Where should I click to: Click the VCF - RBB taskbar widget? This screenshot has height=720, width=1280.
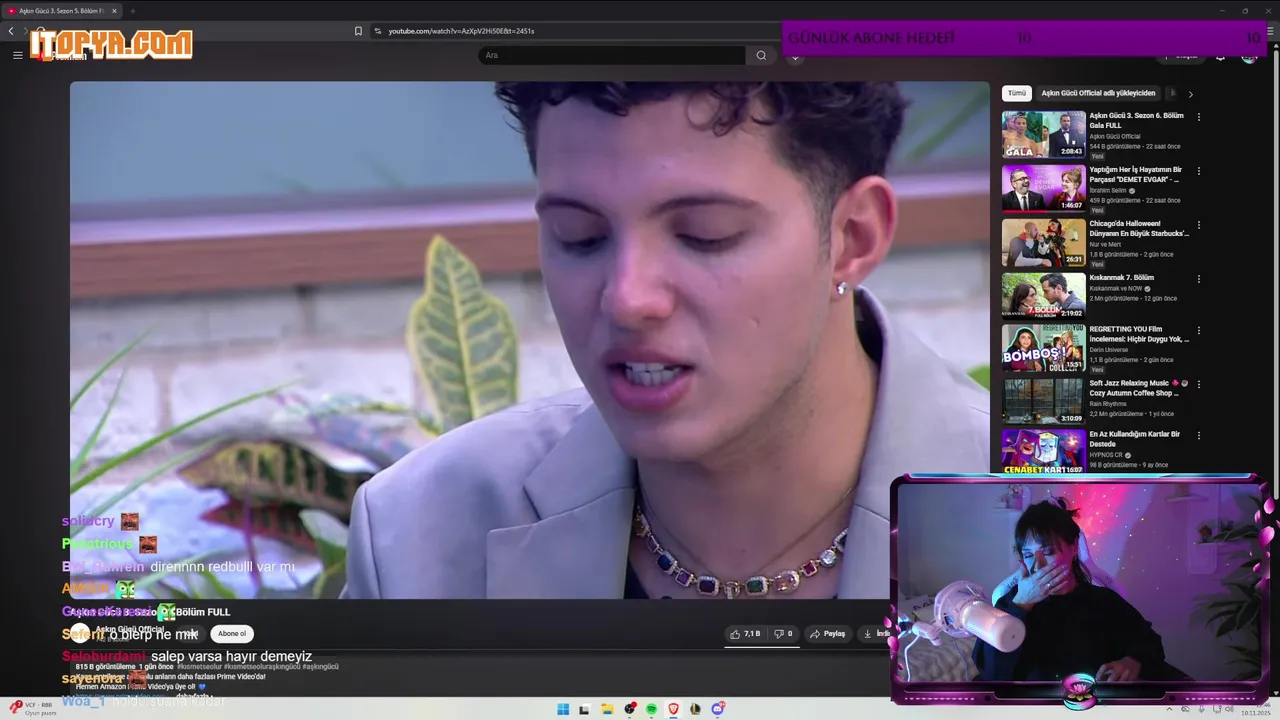point(30,709)
